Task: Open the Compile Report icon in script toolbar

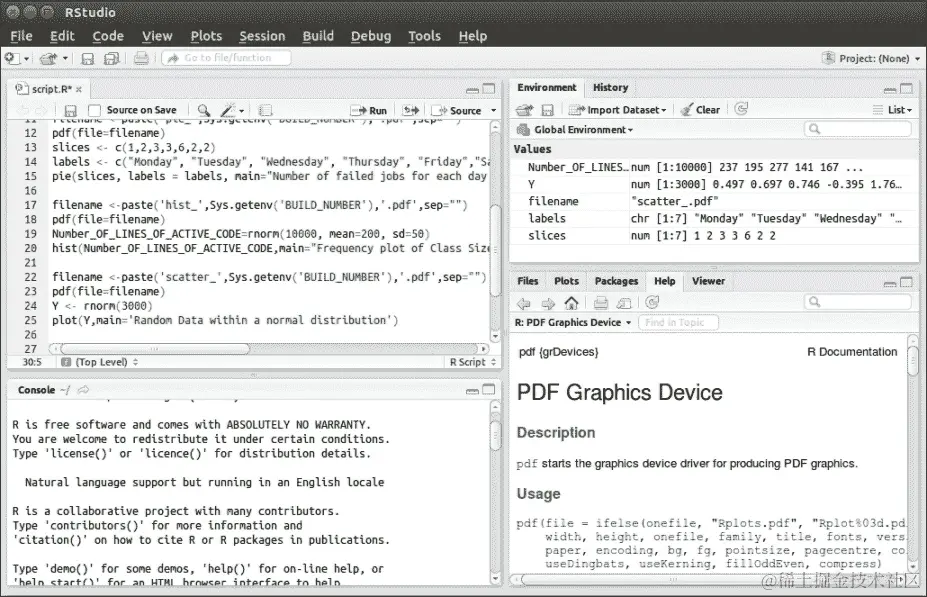Action: 264,109
